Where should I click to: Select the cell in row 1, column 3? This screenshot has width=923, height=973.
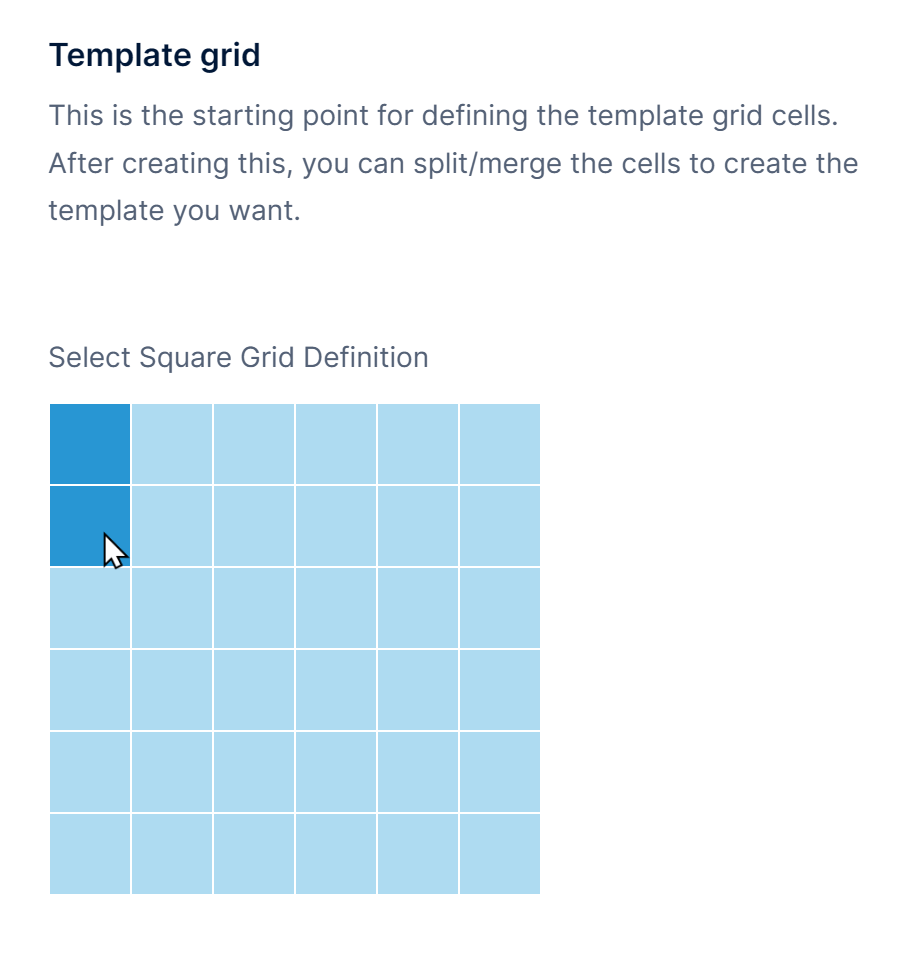(x=254, y=443)
